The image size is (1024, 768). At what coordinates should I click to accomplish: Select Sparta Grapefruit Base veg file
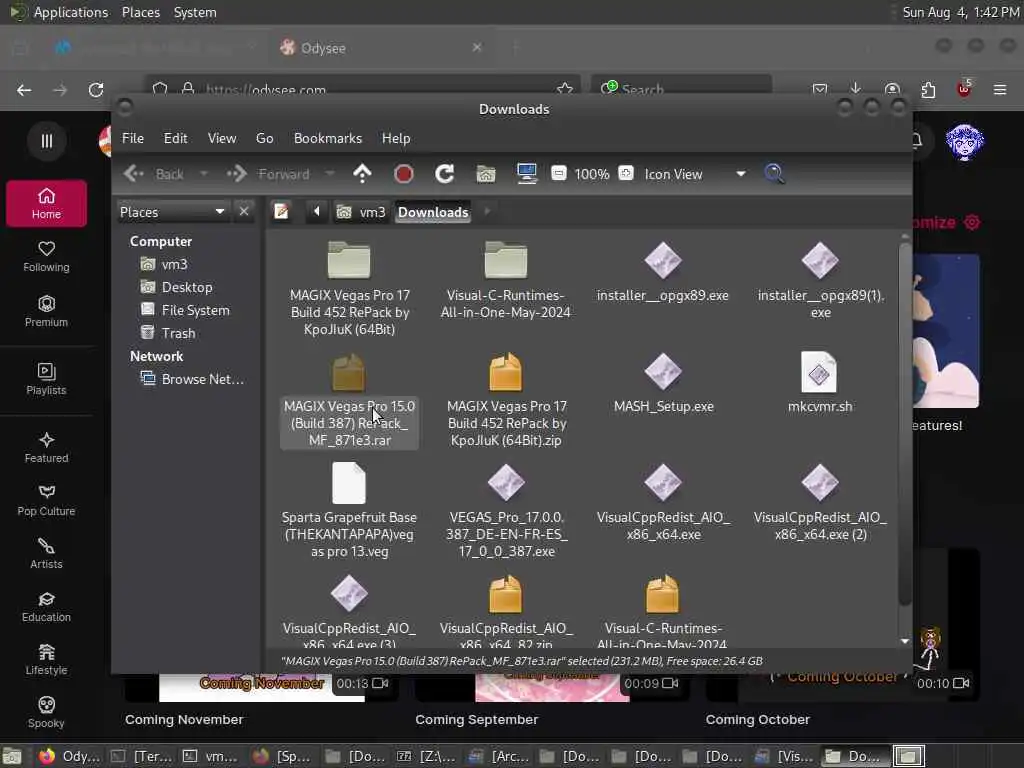point(349,510)
